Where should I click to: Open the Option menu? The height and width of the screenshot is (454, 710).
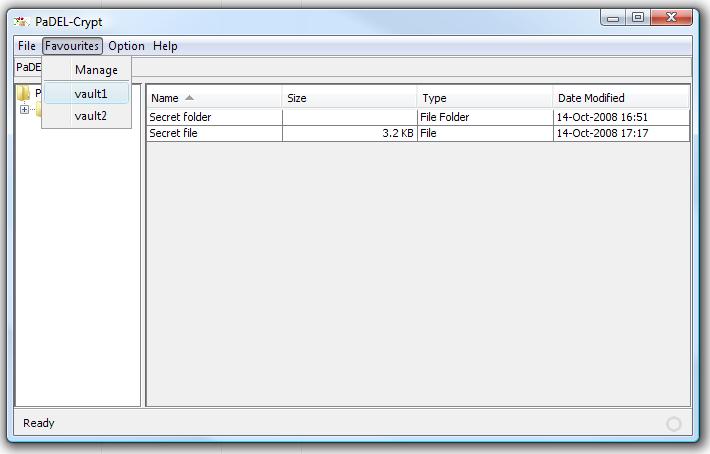(126, 46)
